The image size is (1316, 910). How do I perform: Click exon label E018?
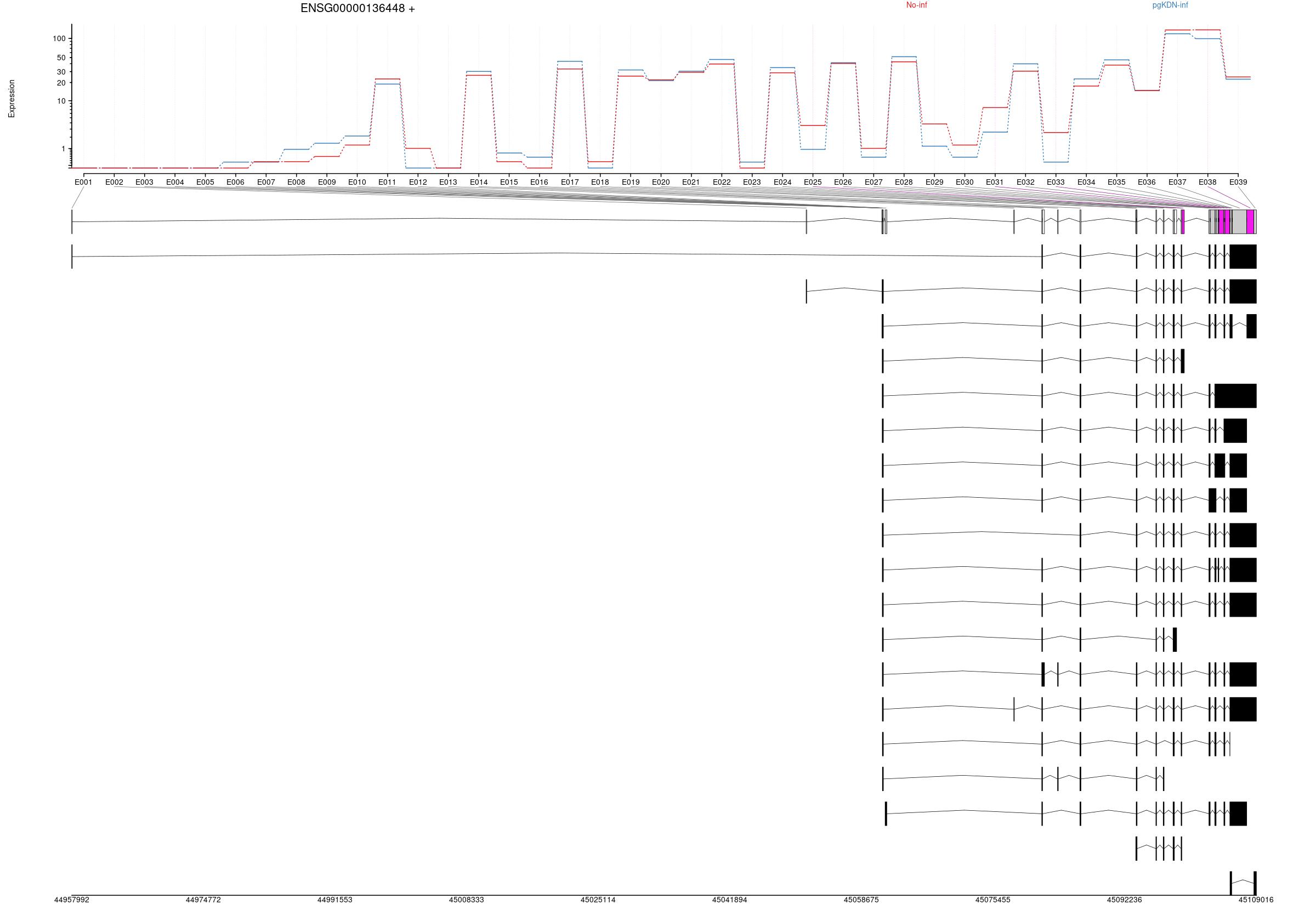600,183
